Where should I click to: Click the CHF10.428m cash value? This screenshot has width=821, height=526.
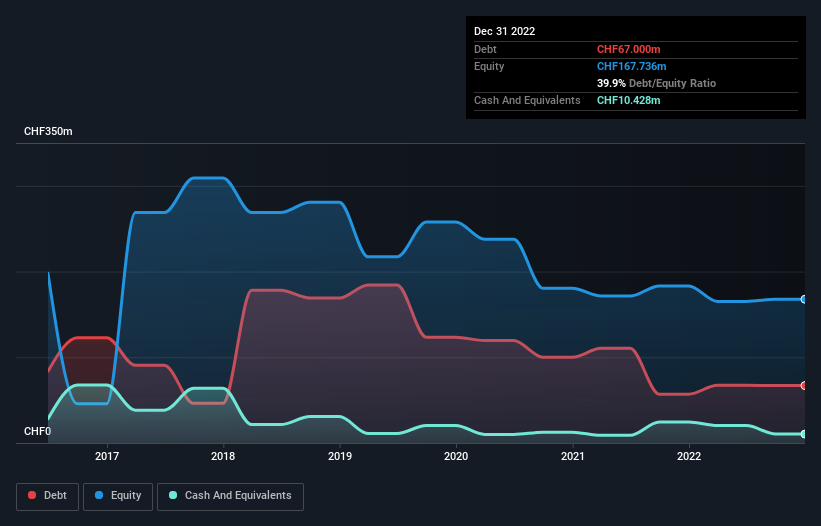(628, 100)
